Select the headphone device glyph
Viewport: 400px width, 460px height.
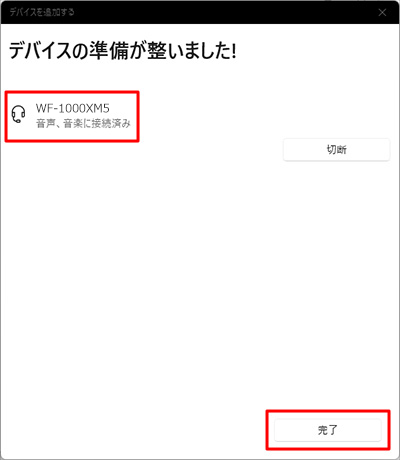[18, 115]
